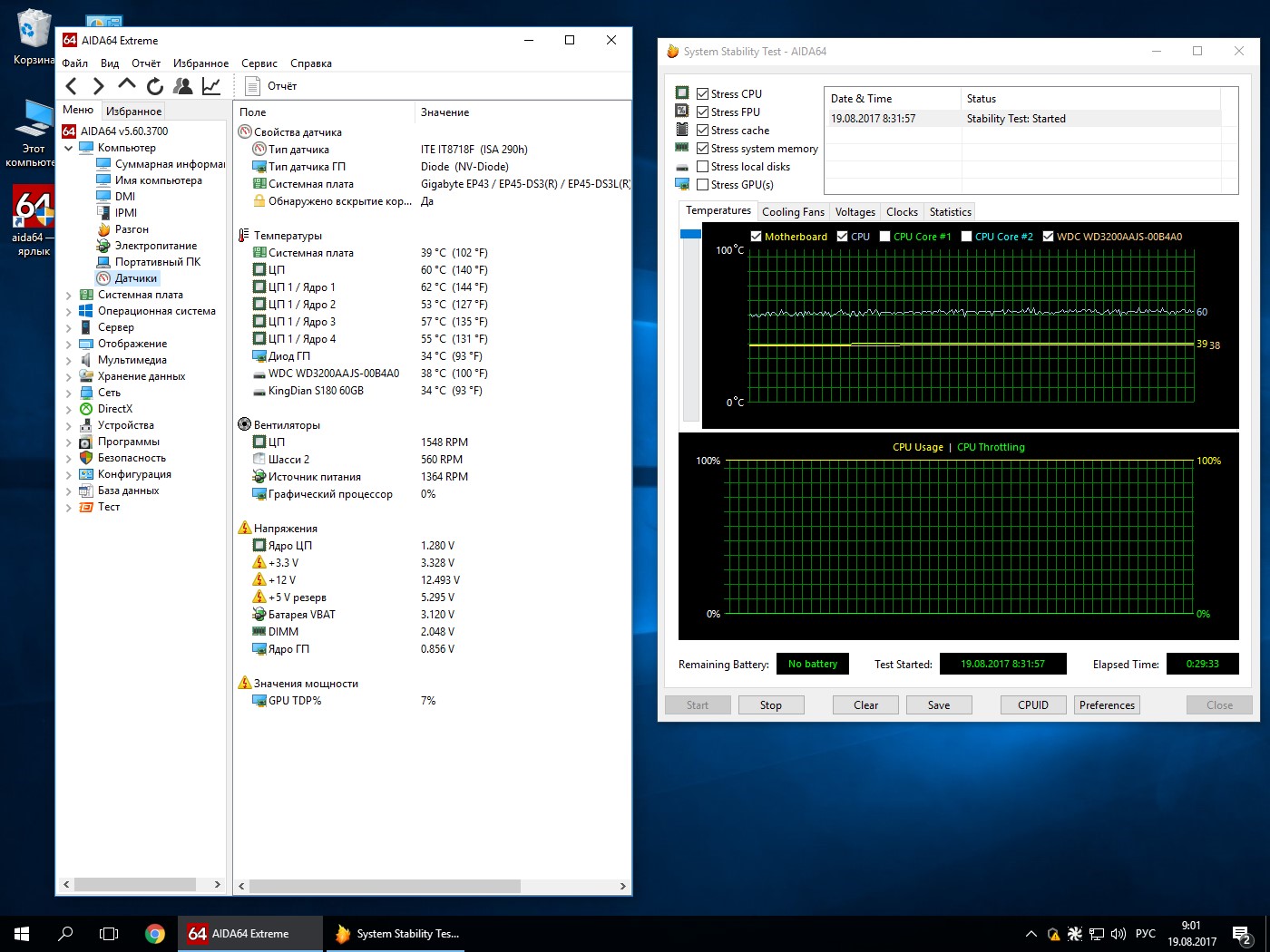Expand the Отображение tree node
This screenshot has height=952, width=1270.
(x=69, y=344)
